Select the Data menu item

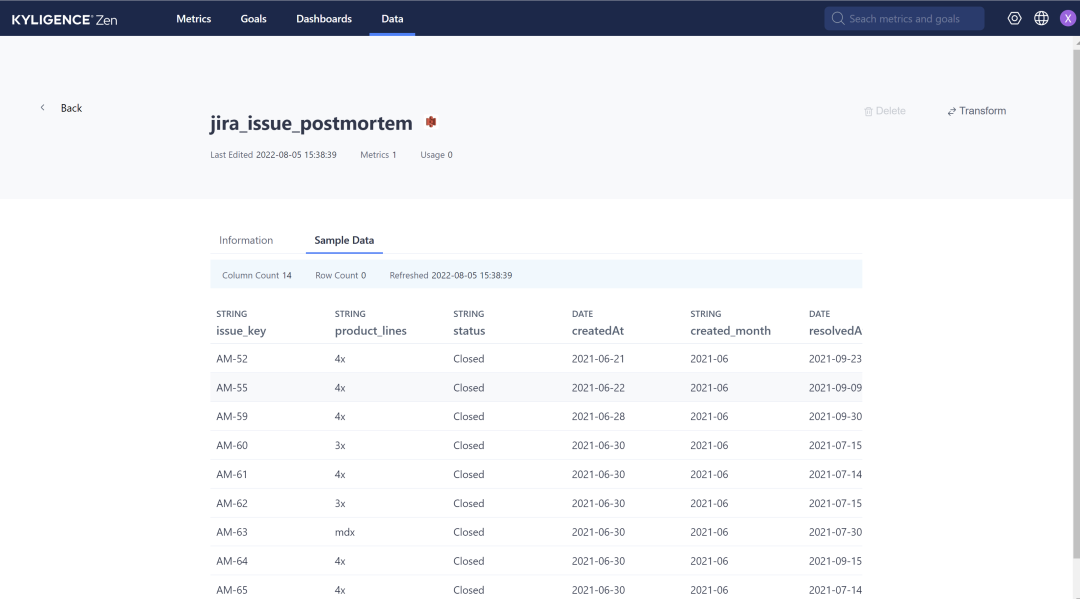392,19
